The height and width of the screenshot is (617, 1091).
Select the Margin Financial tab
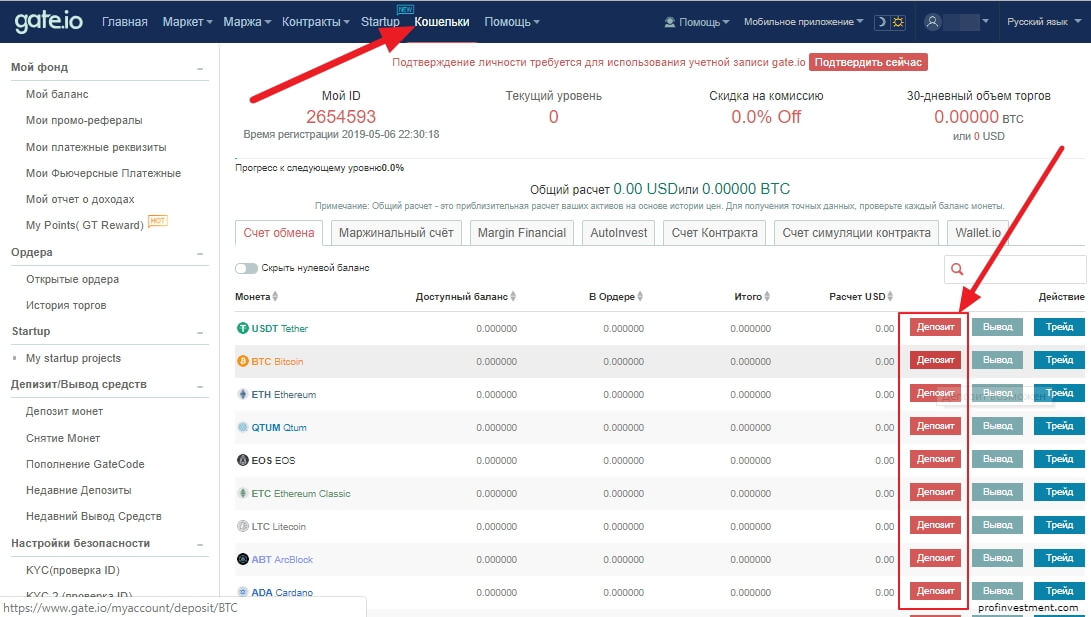(522, 233)
